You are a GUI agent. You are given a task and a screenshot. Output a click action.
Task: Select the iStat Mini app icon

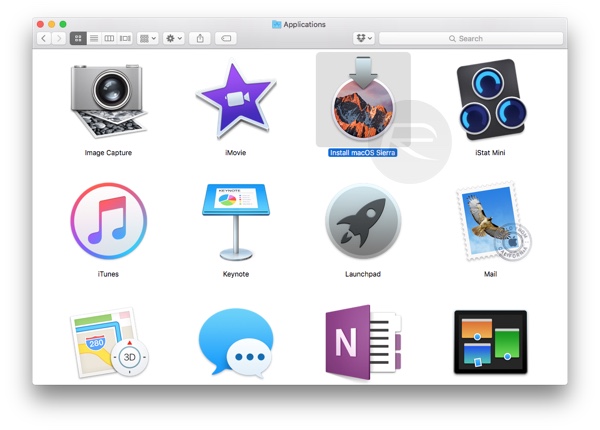491,99
